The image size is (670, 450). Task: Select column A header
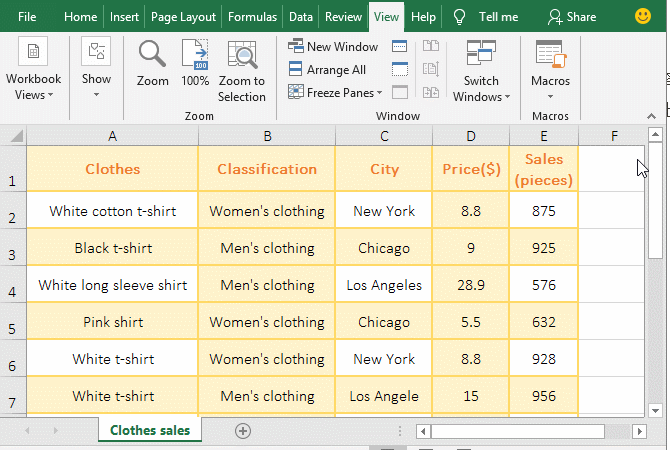112,136
